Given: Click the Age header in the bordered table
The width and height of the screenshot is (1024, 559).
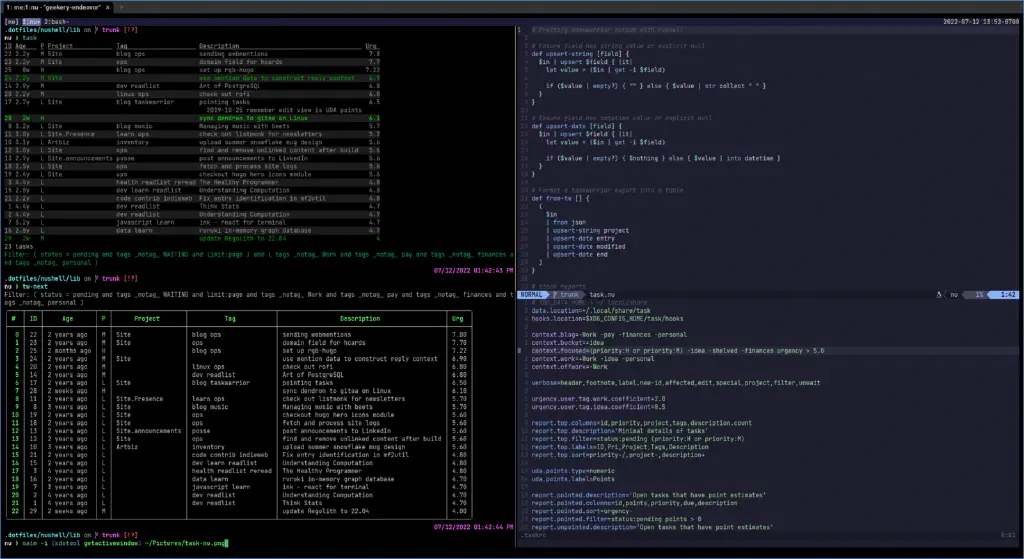Looking at the screenshot, I should tap(67, 319).
